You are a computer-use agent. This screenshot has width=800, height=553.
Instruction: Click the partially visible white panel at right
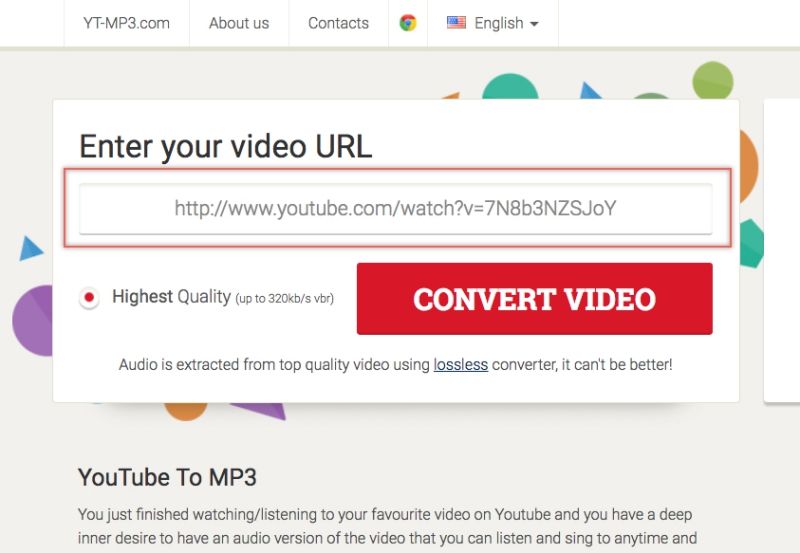pyautogui.click(x=782, y=250)
